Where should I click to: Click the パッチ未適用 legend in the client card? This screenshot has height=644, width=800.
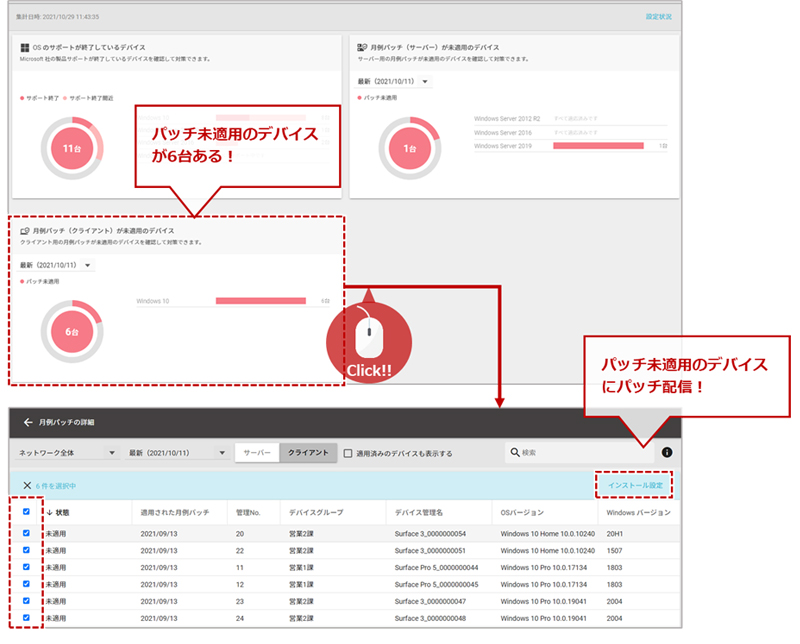tap(40, 281)
